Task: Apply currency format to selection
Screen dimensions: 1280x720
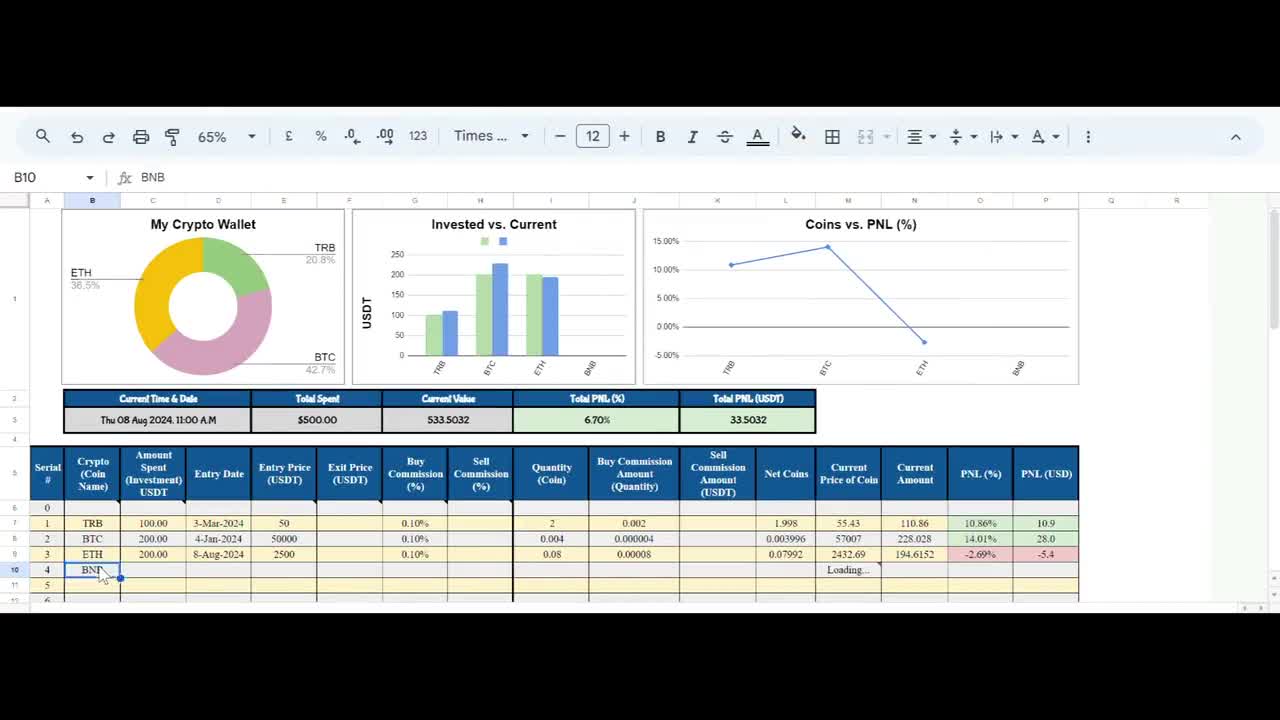Action: tap(288, 136)
